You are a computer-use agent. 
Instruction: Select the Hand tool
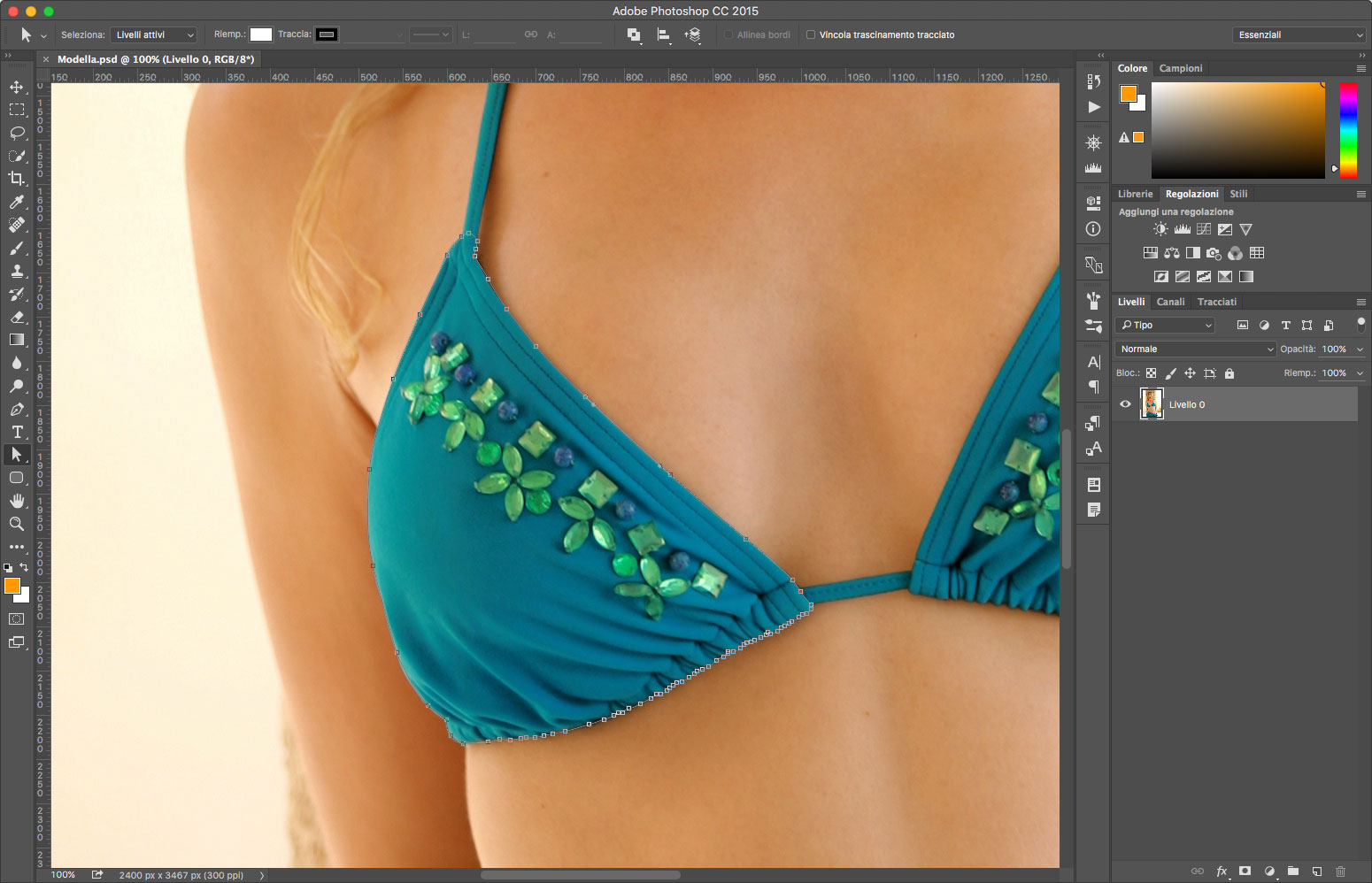point(17,501)
